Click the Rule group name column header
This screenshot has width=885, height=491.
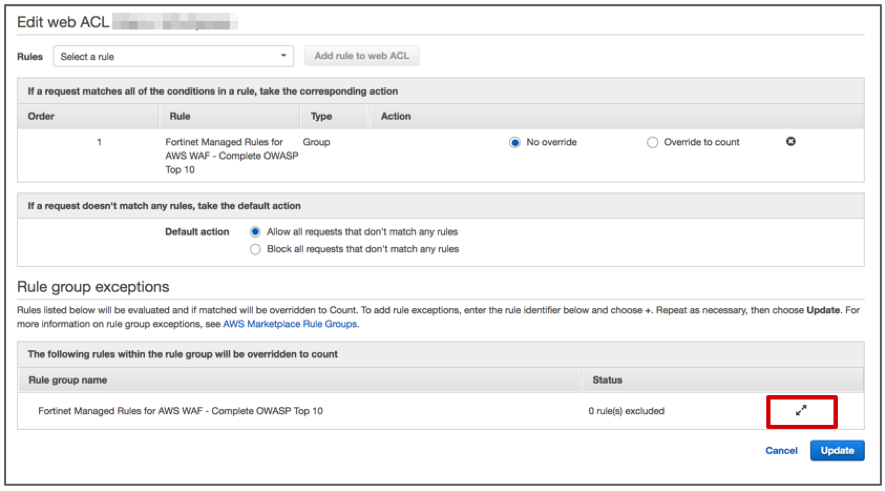[67, 380]
